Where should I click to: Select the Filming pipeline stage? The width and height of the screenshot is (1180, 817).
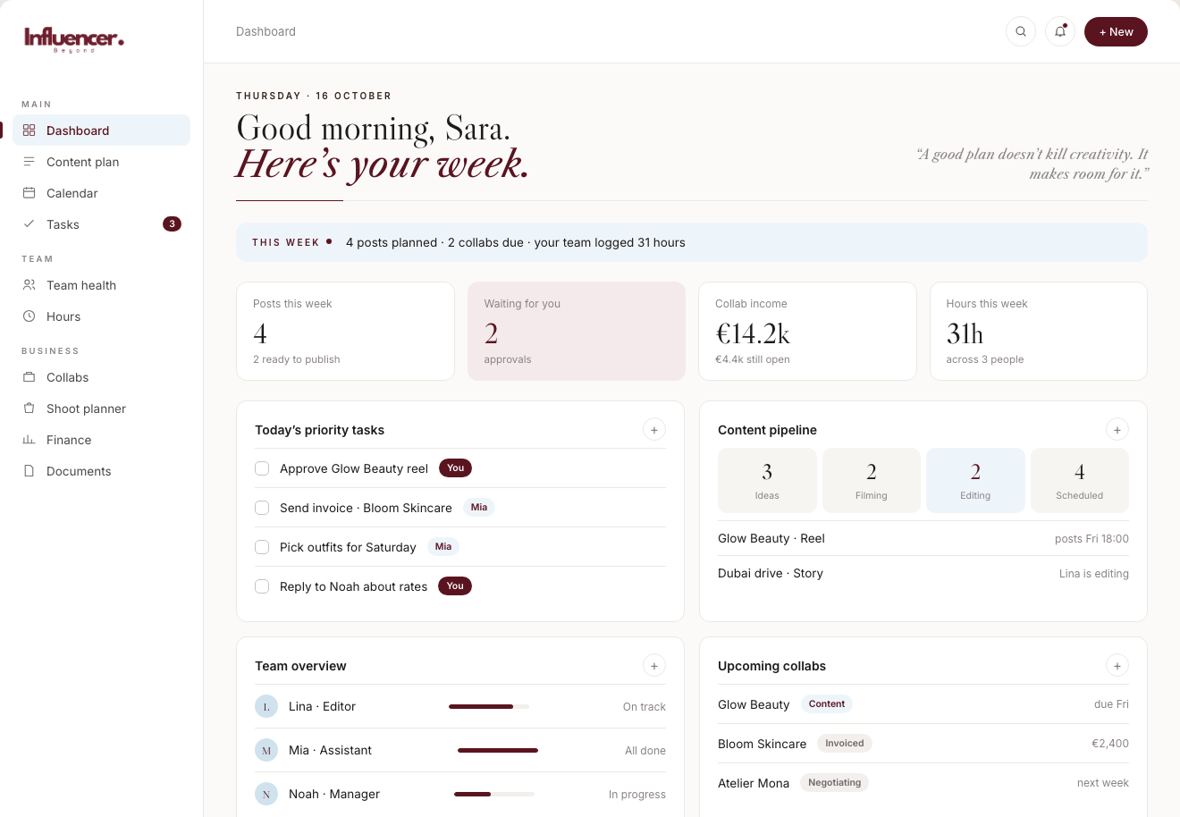(x=871, y=481)
